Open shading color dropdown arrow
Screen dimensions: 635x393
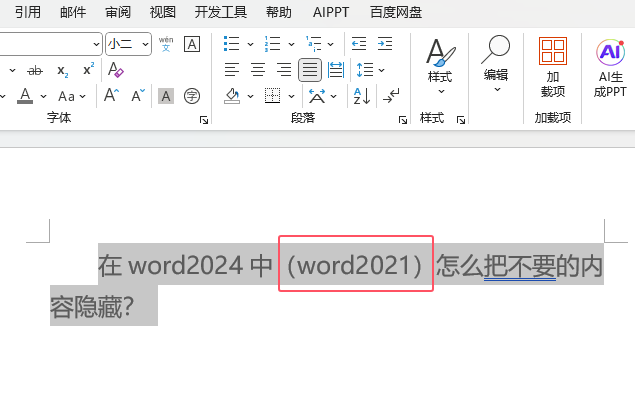pyautogui.click(x=250, y=96)
